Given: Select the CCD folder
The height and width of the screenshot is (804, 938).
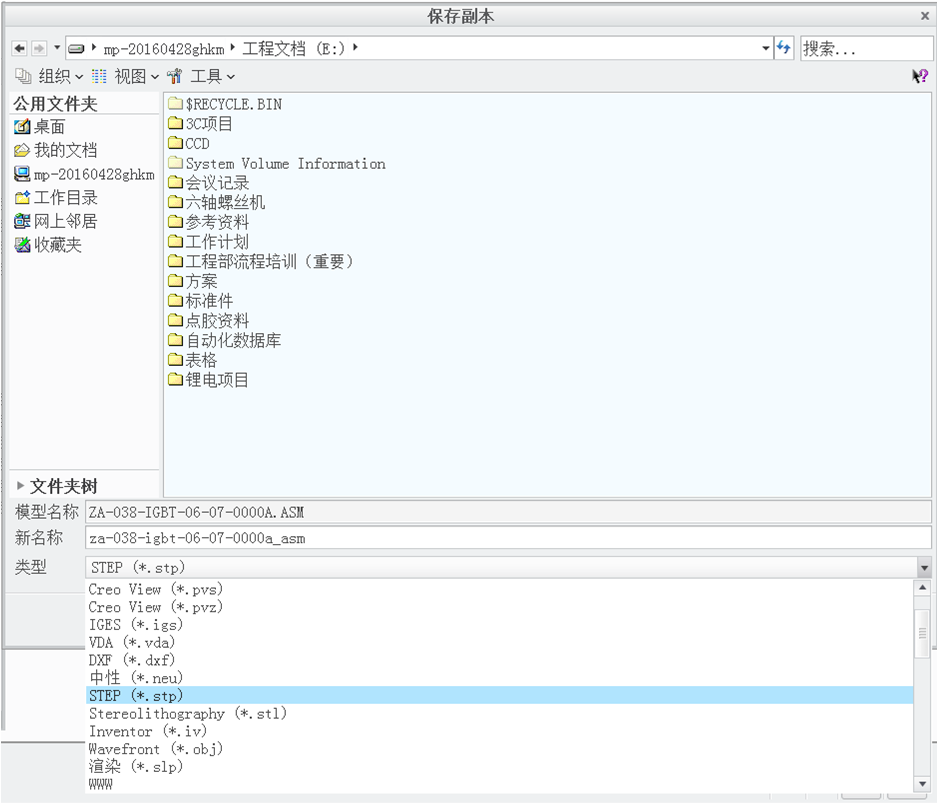Looking at the screenshot, I should coord(189,144).
